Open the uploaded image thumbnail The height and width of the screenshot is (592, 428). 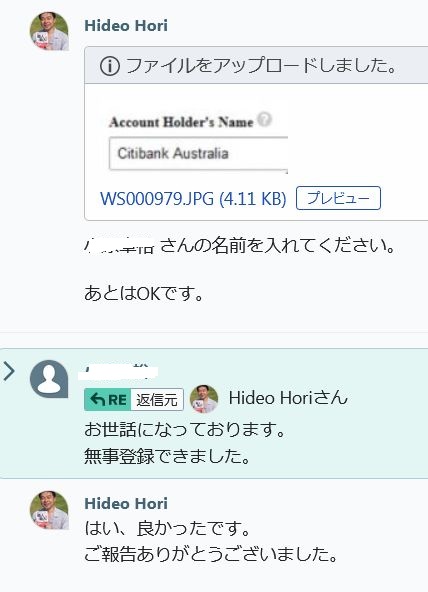pyautogui.click(x=194, y=137)
